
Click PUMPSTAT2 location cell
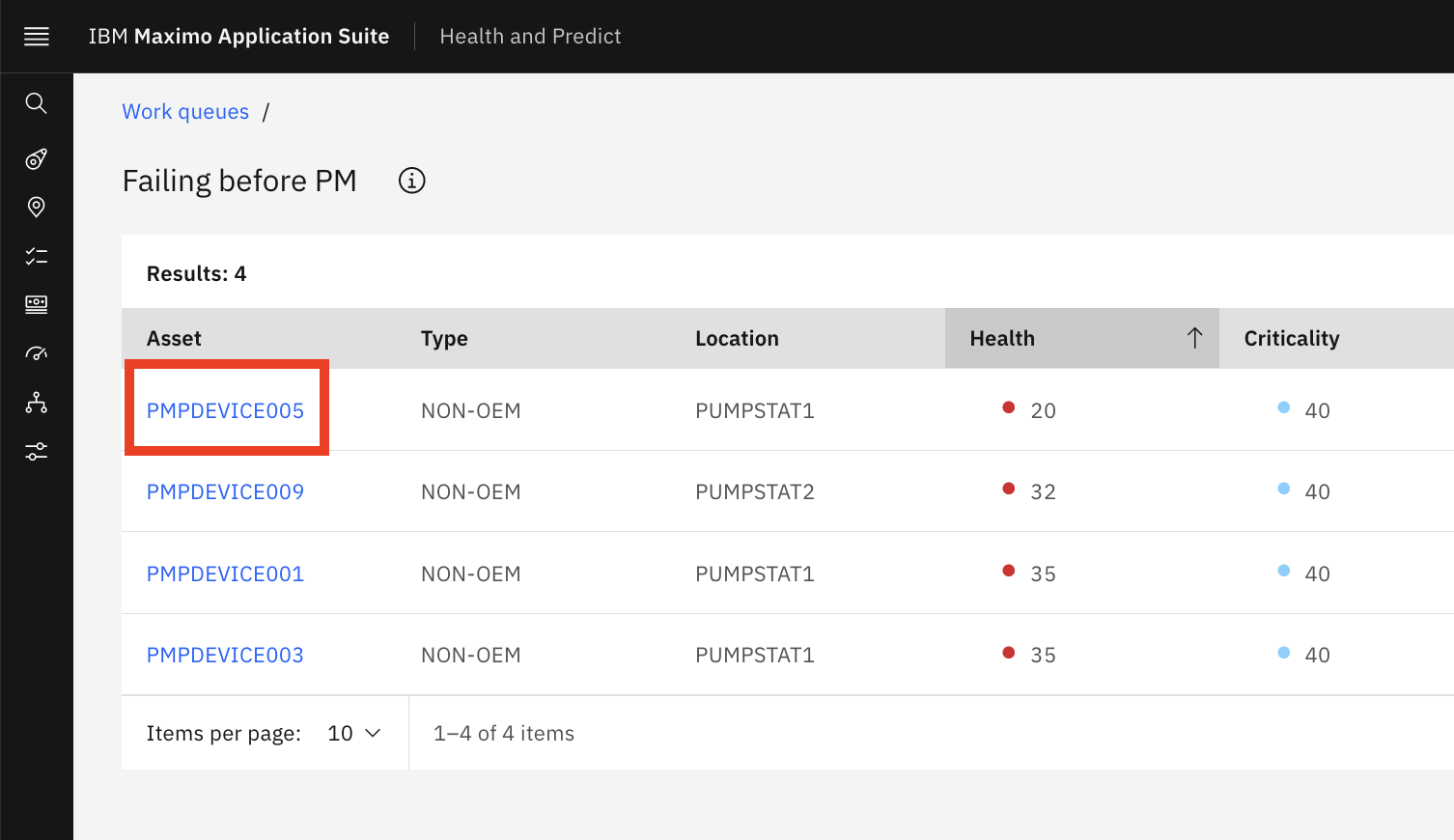tap(755, 491)
